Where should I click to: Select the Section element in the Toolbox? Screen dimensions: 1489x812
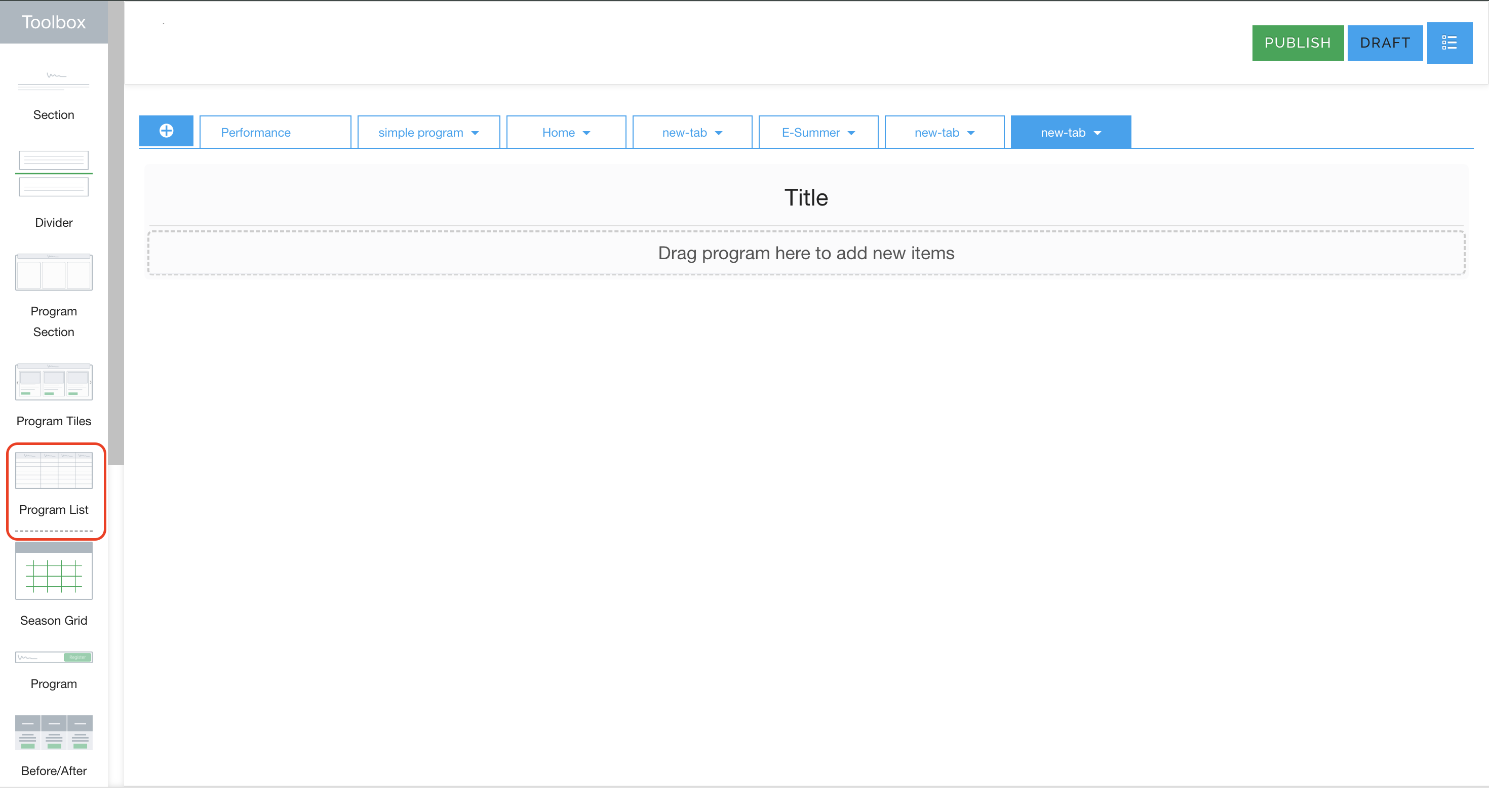[53, 93]
